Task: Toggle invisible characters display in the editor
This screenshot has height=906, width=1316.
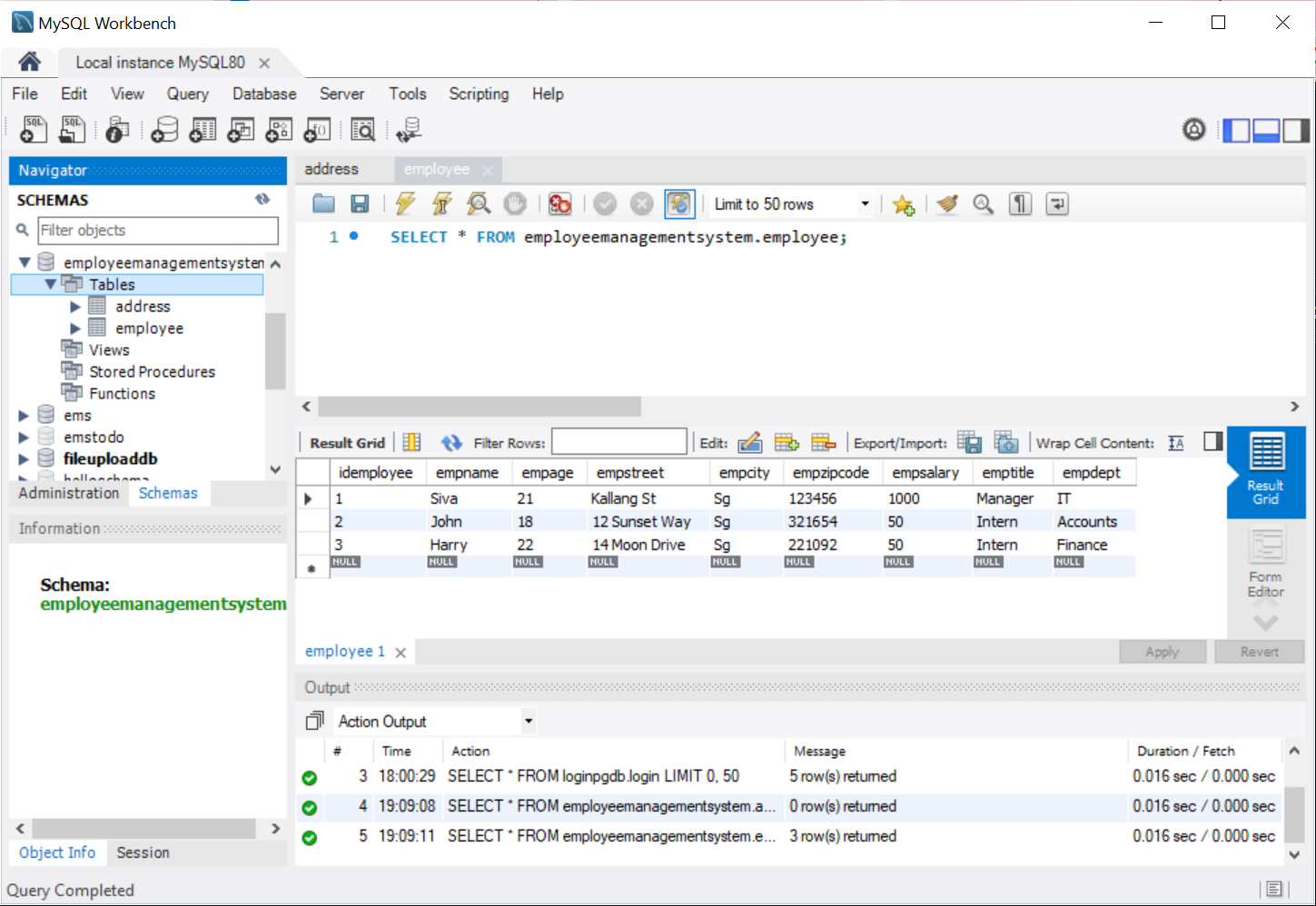Action: pos(1019,203)
